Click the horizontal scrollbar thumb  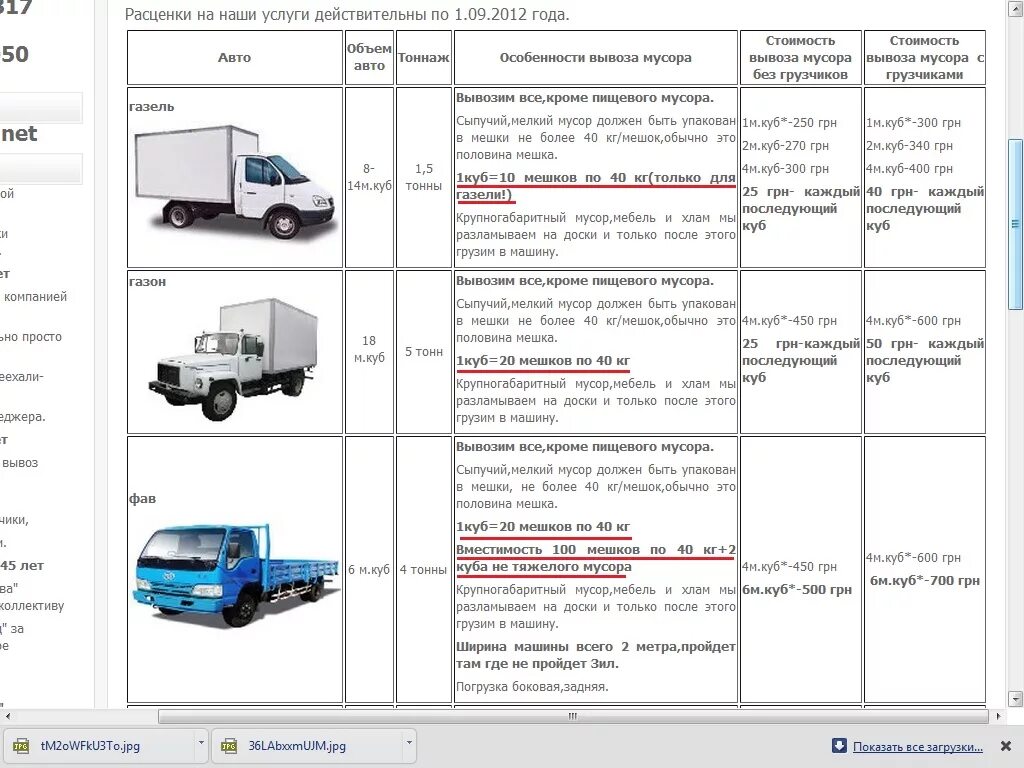[573, 716]
